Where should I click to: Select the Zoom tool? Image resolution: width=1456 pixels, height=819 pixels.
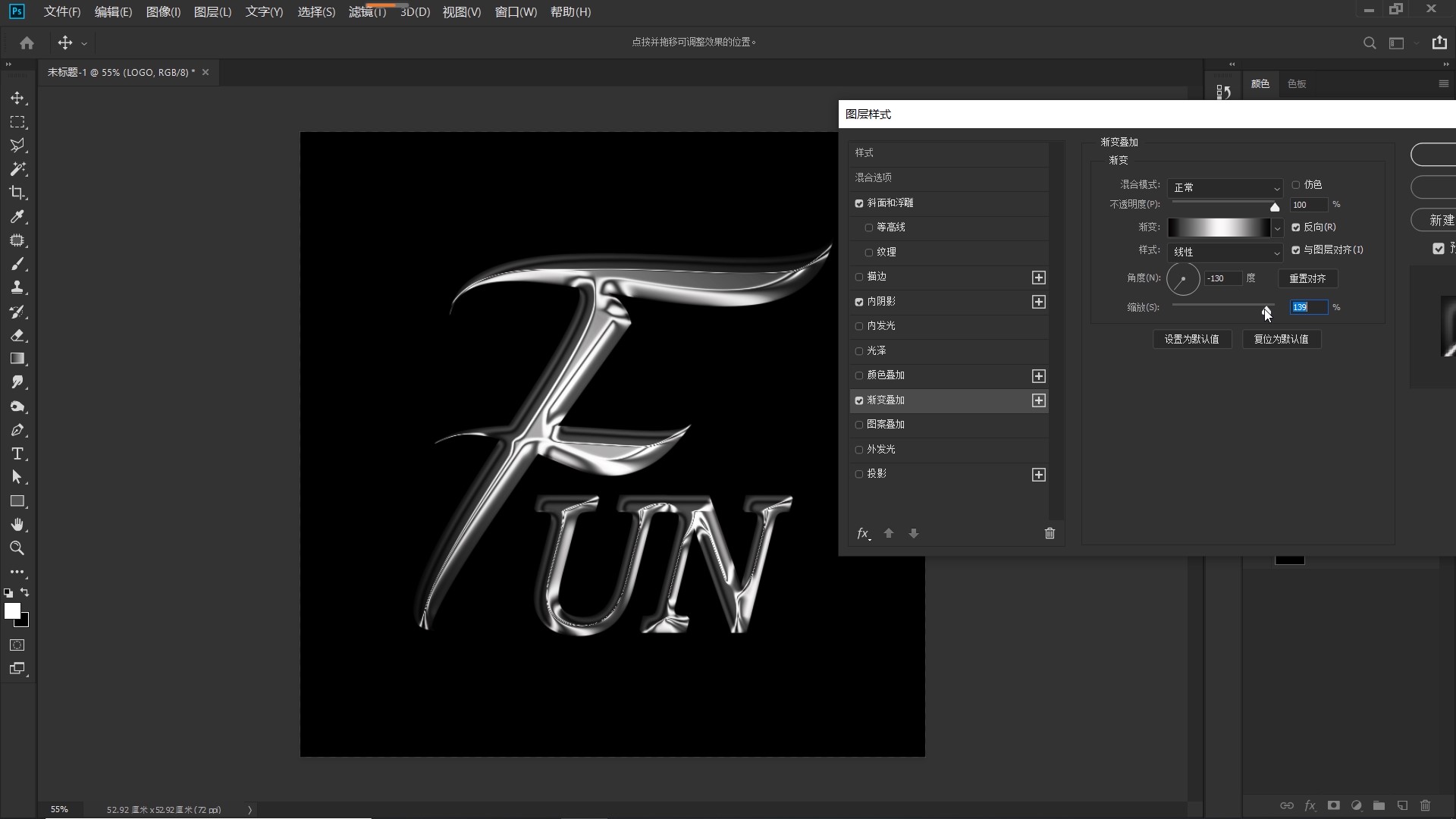pyautogui.click(x=17, y=548)
